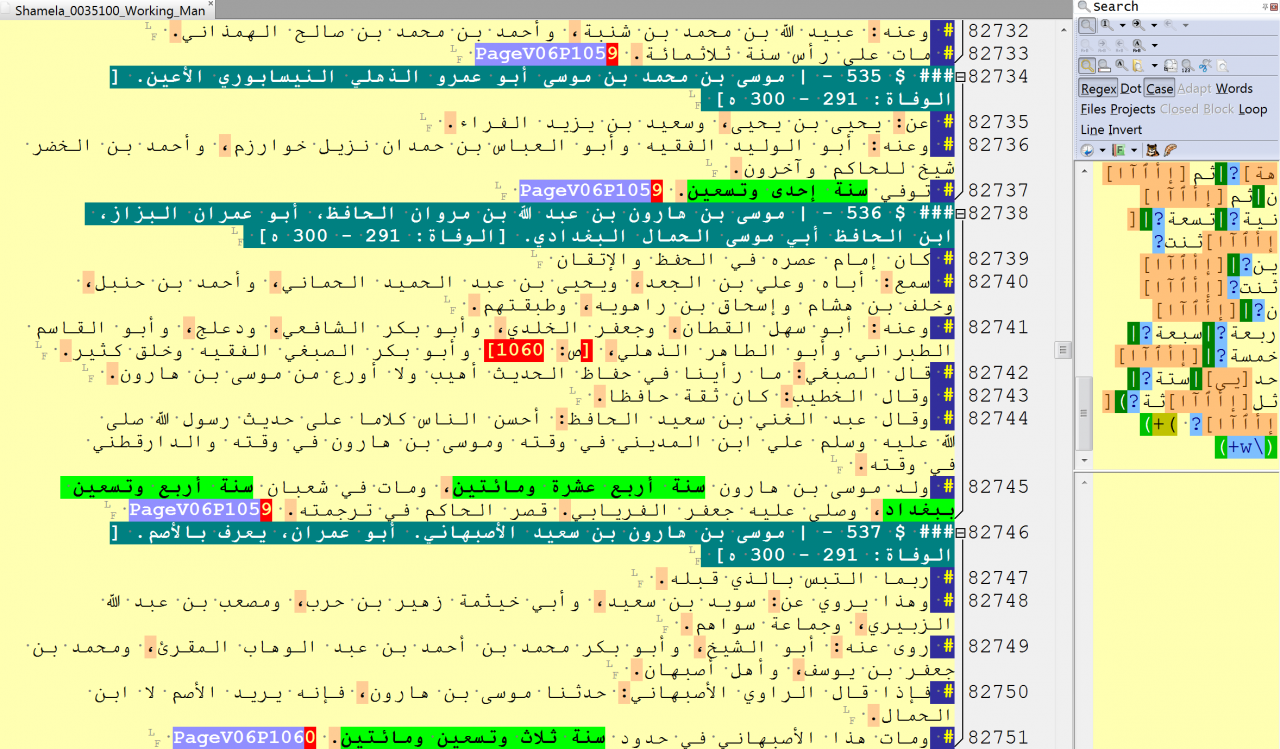The width and height of the screenshot is (1280, 749).
Task: Click the (+w\) text in search box
Action: point(1245,448)
